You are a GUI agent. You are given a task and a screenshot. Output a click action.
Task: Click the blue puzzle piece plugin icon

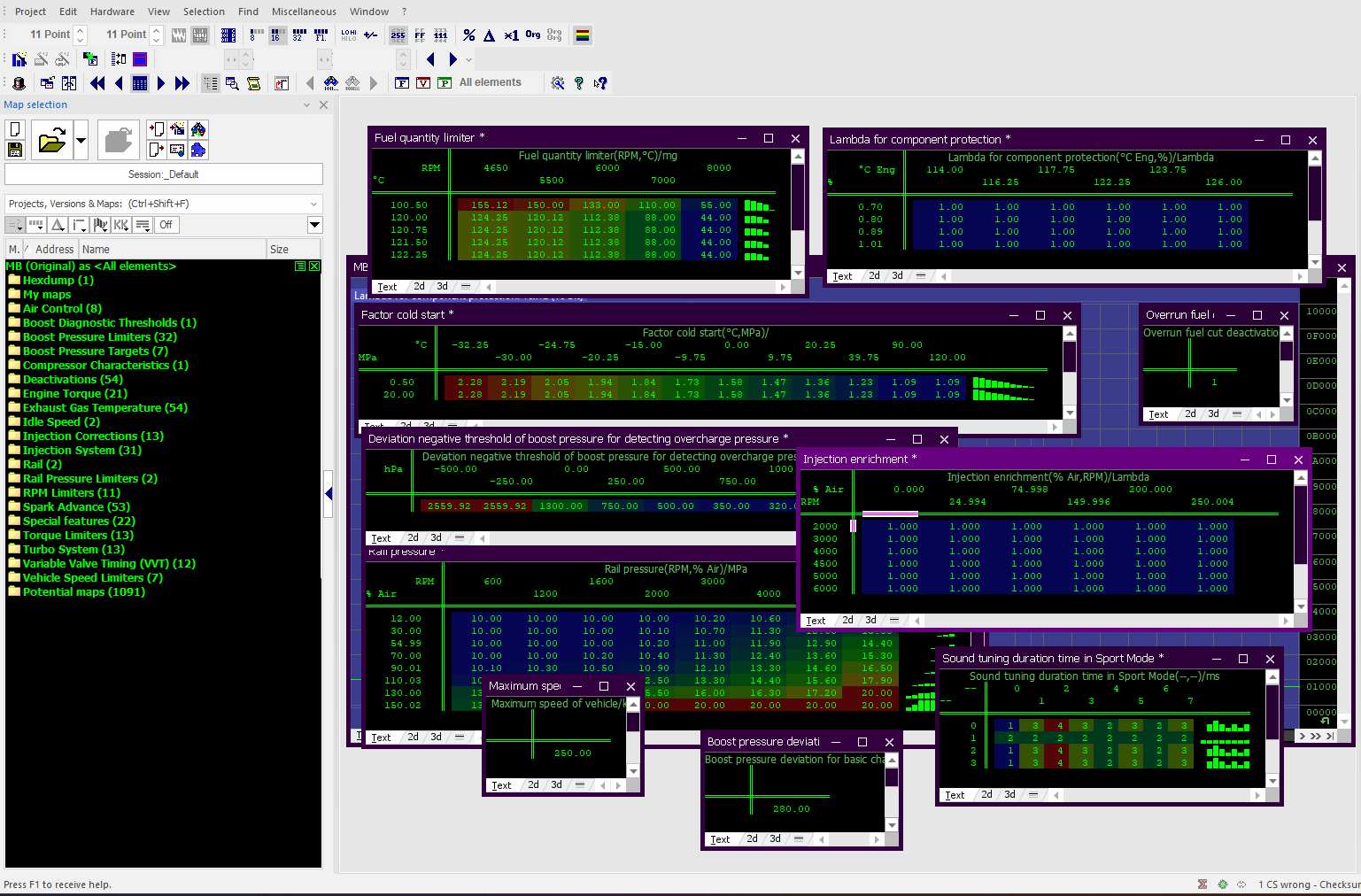198,150
